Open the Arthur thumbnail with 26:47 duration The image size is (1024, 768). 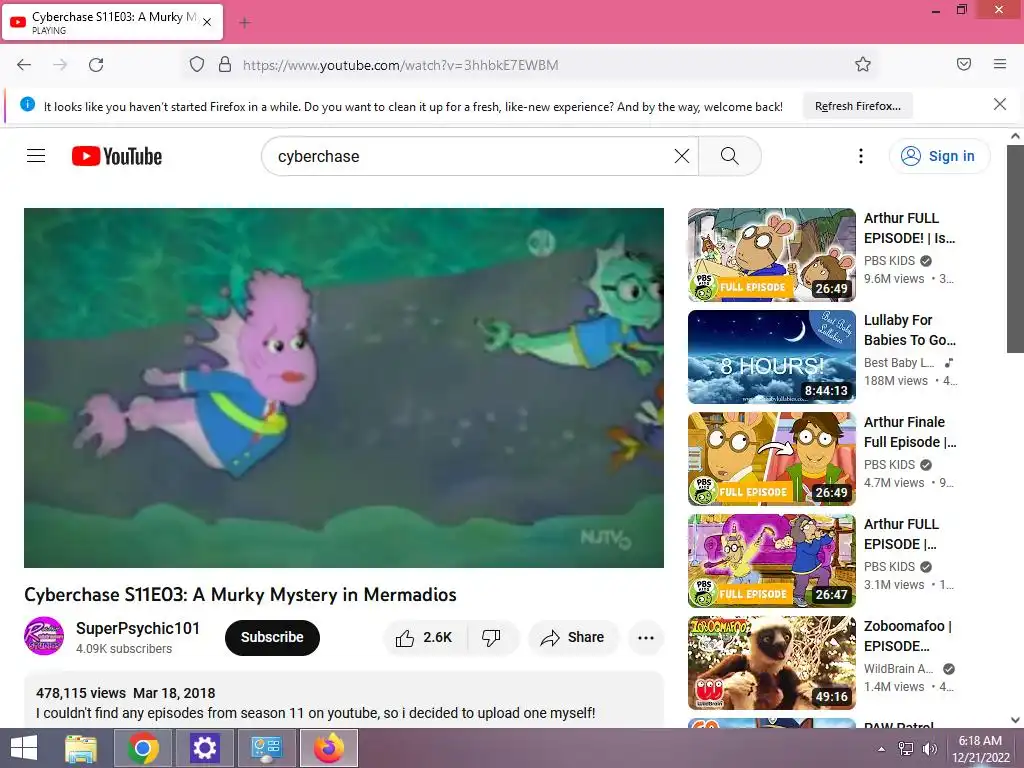(771, 560)
